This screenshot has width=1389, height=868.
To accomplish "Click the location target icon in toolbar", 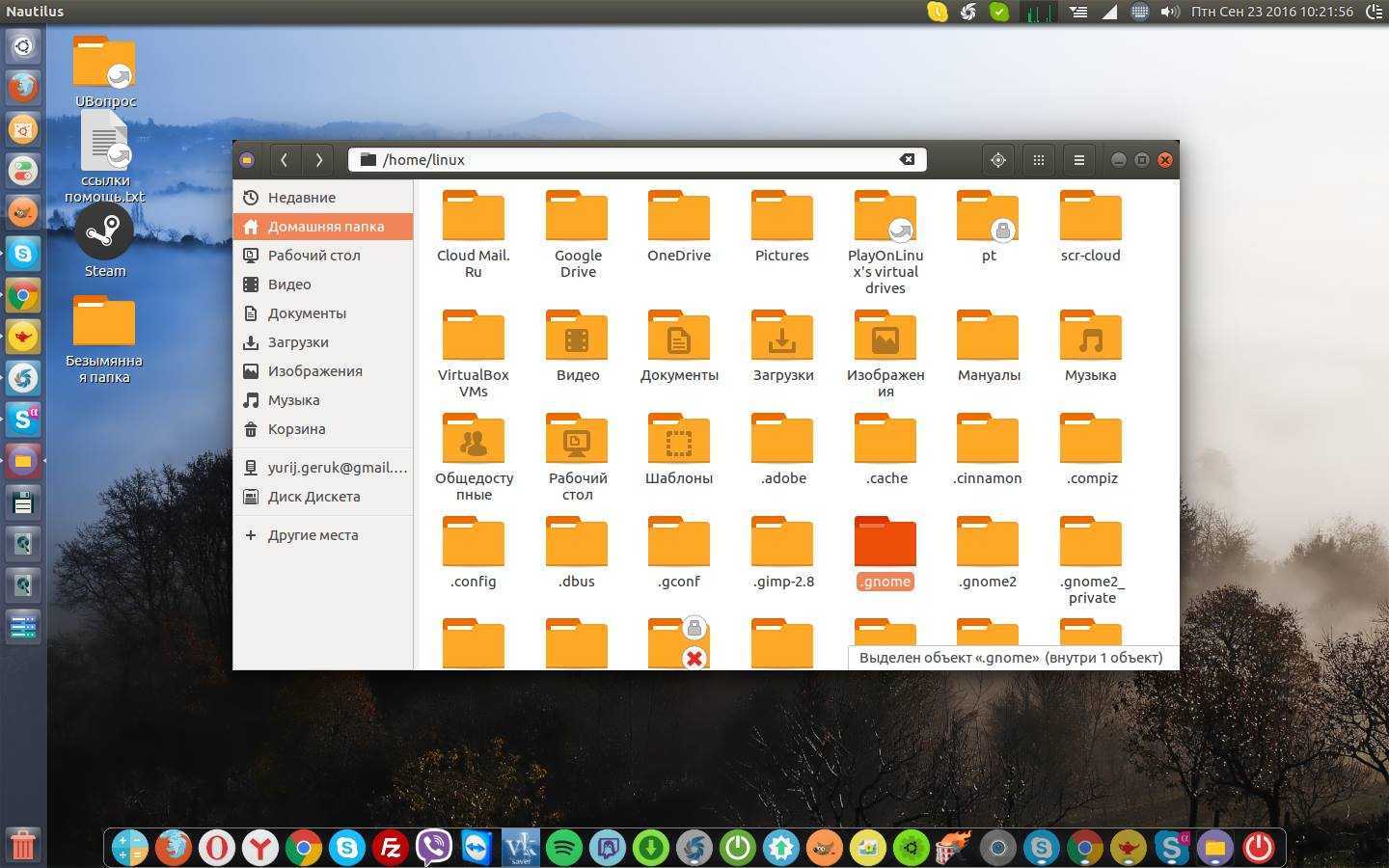I will [998, 160].
